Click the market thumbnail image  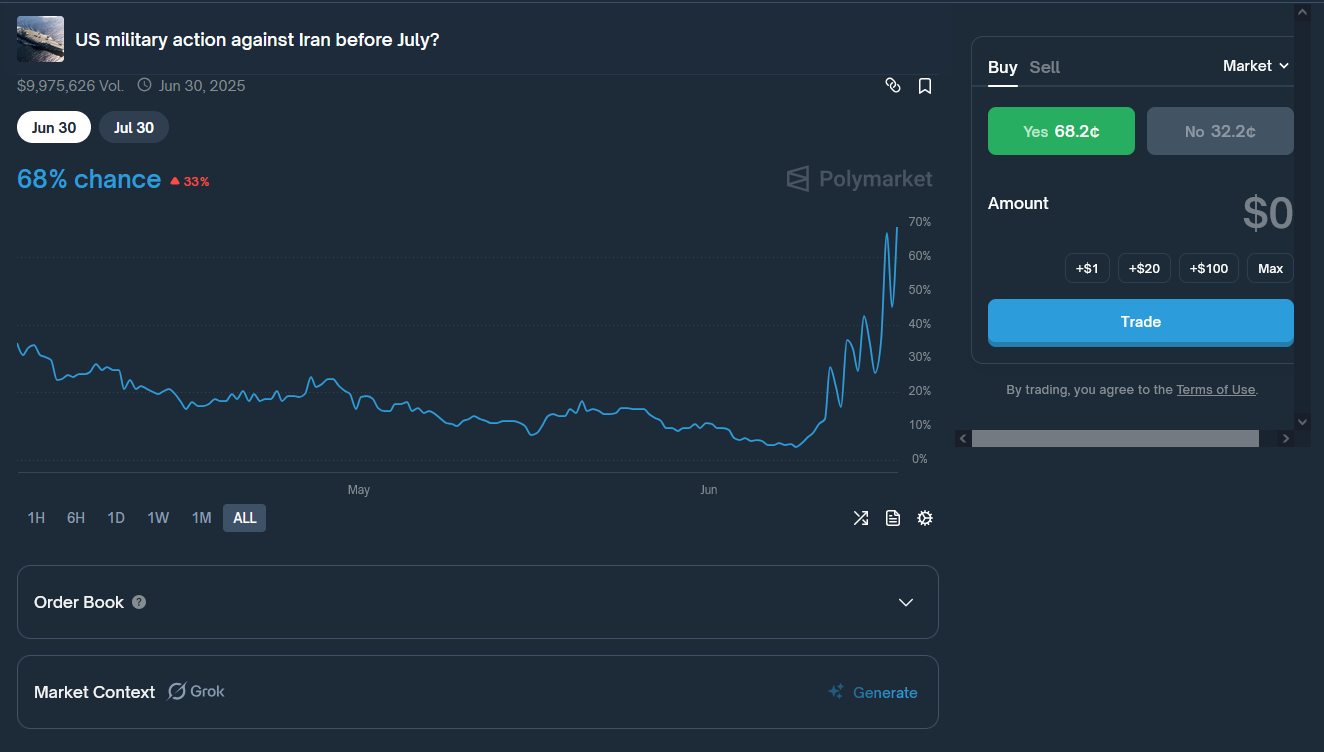[41, 39]
